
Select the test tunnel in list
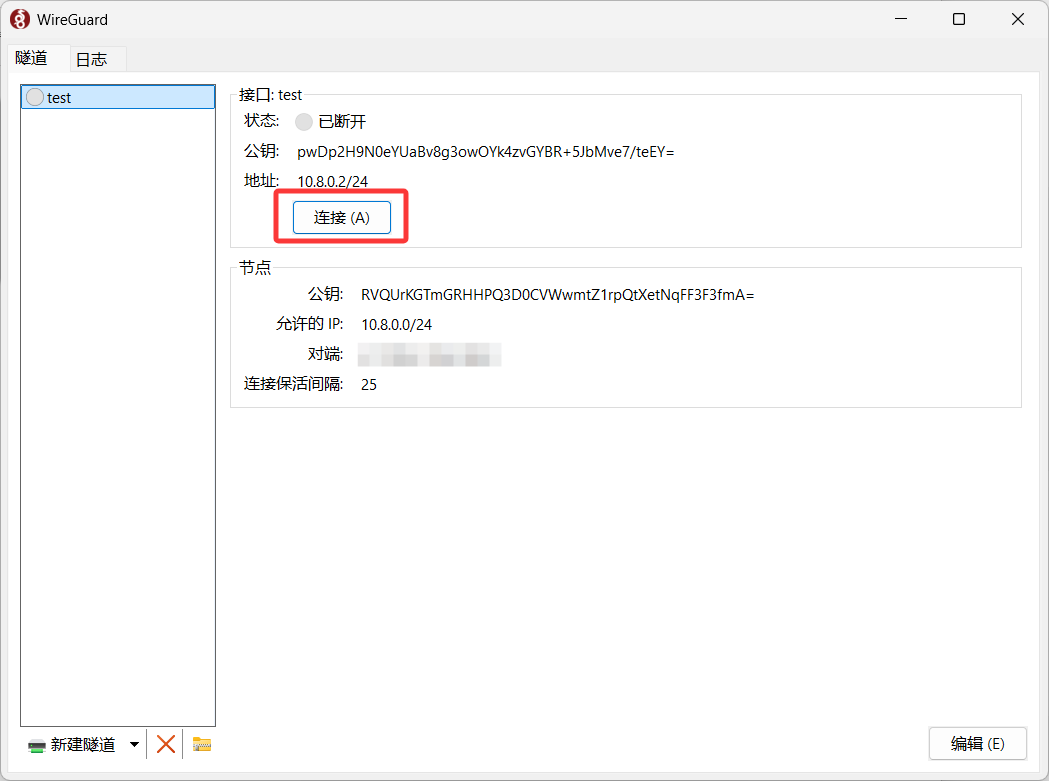pyautogui.click(x=118, y=97)
